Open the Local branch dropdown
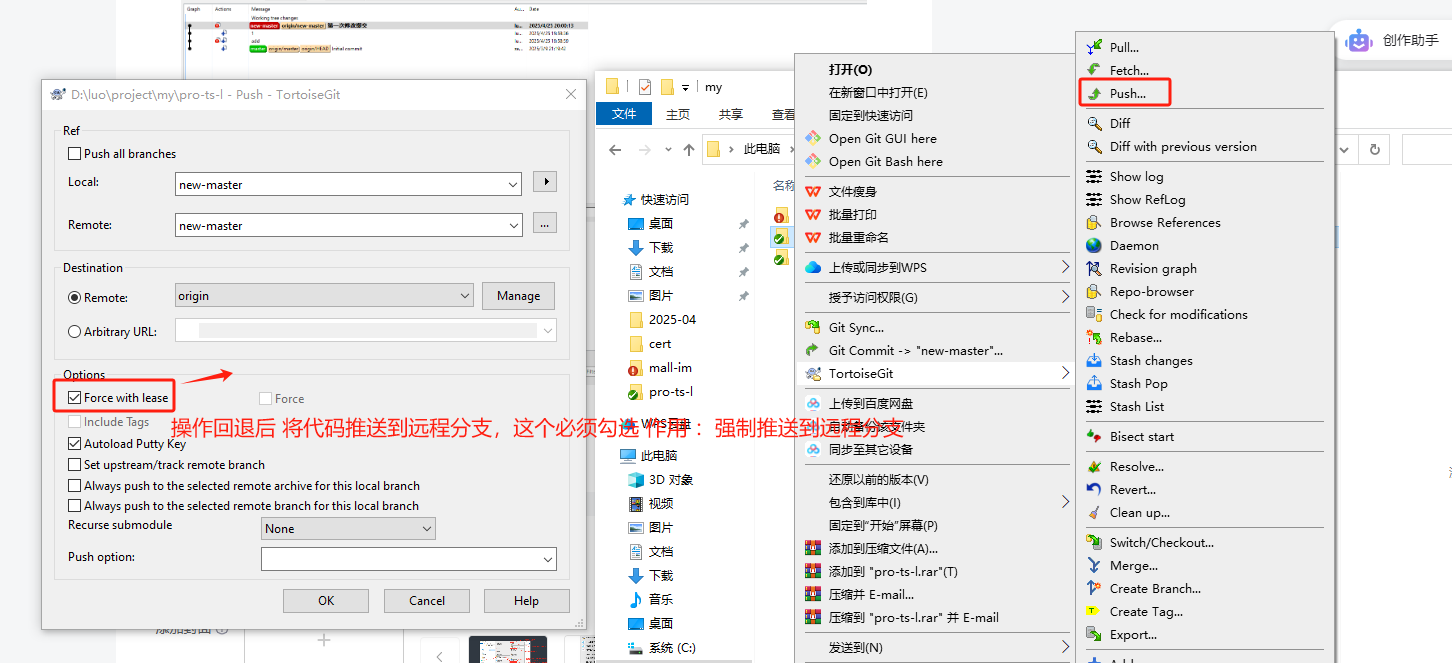 513,185
